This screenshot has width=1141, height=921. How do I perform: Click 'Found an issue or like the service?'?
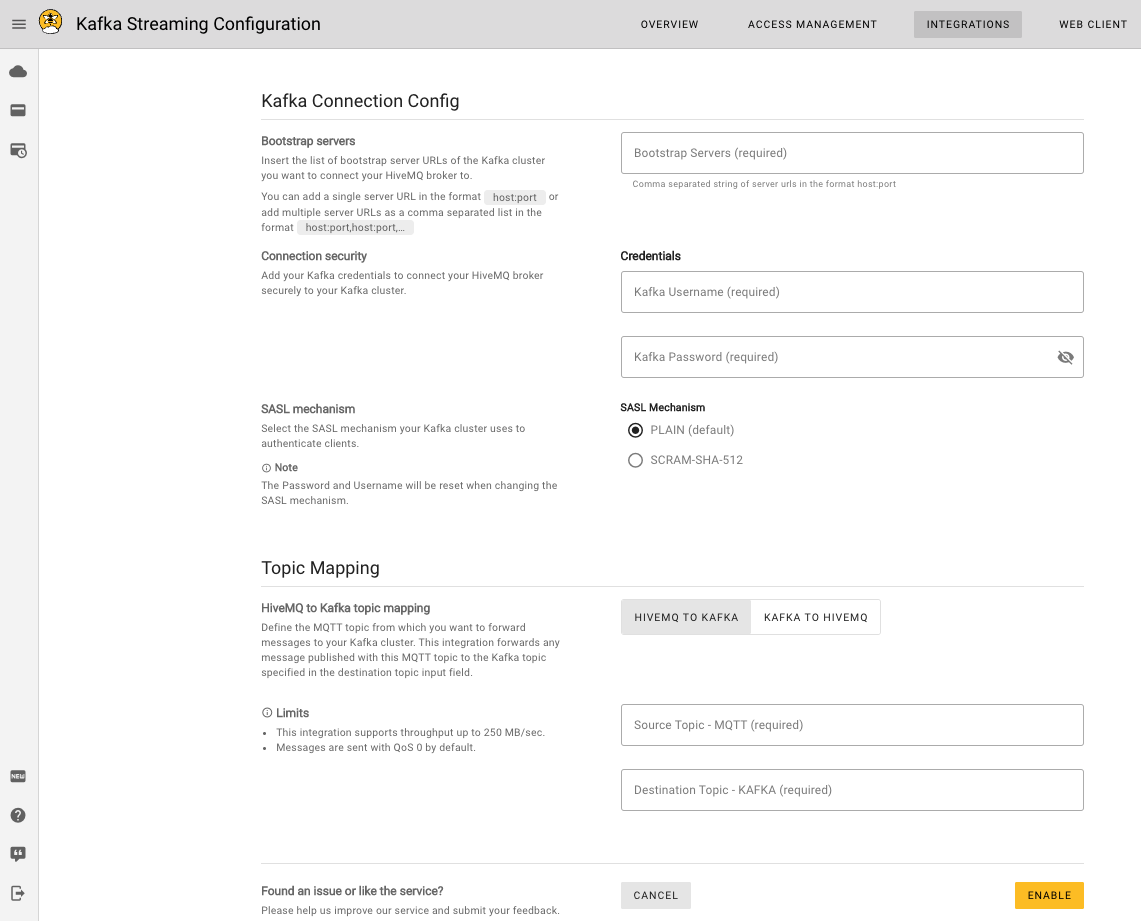[x=352, y=891]
